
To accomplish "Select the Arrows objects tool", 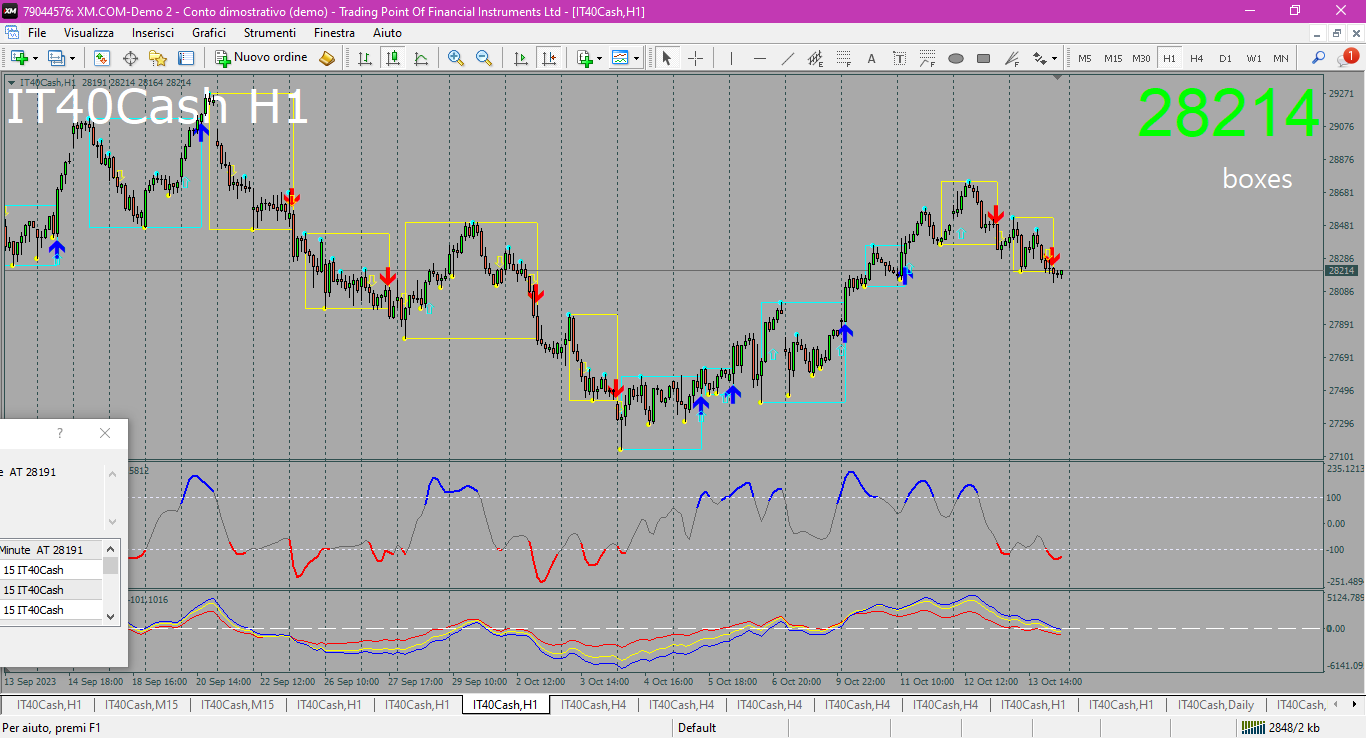I will (x=1040, y=58).
